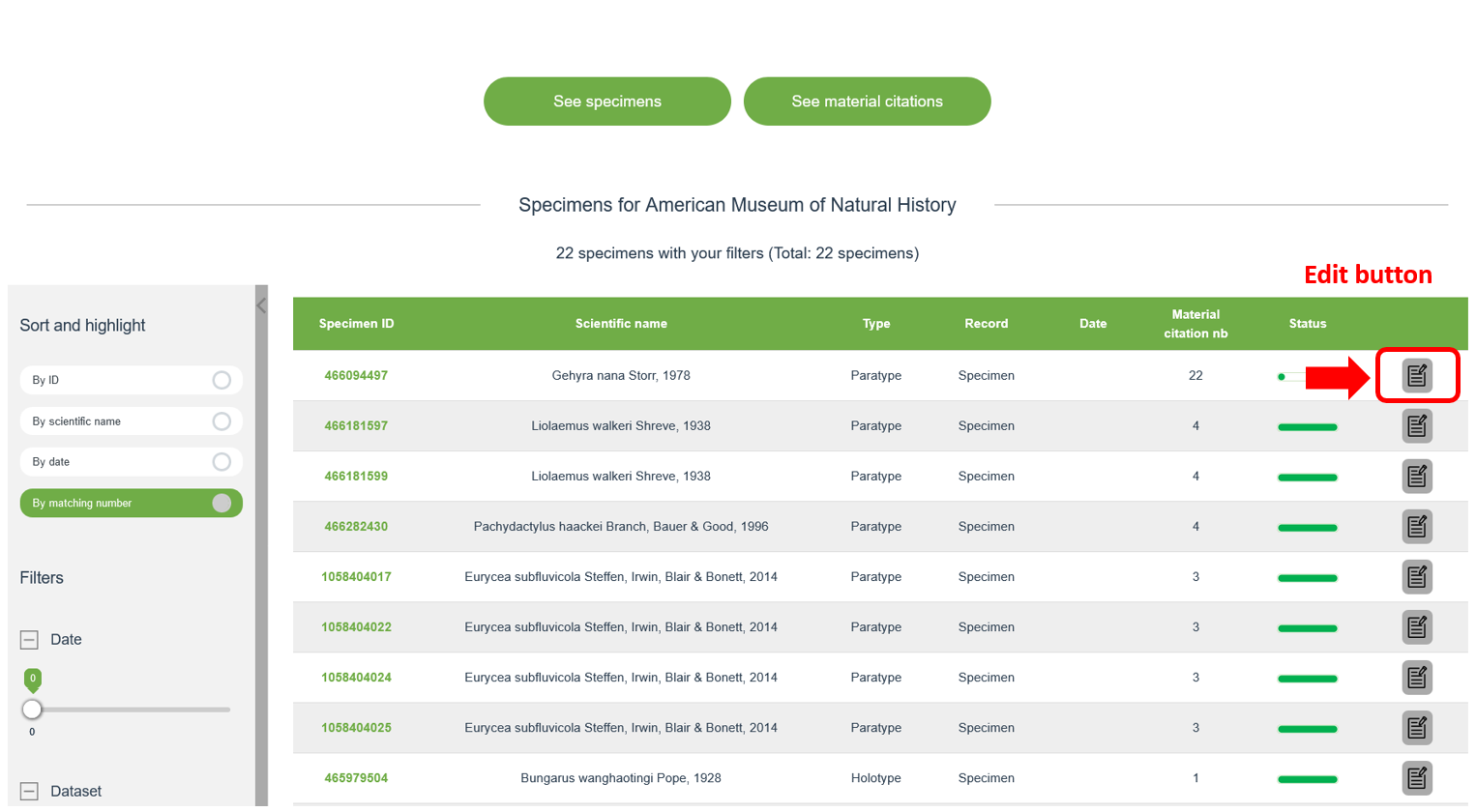The width and height of the screenshot is (1476, 812).
Task: Click citation count 1 for Bungarus row
Action: pyautogui.click(x=1196, y=777)
